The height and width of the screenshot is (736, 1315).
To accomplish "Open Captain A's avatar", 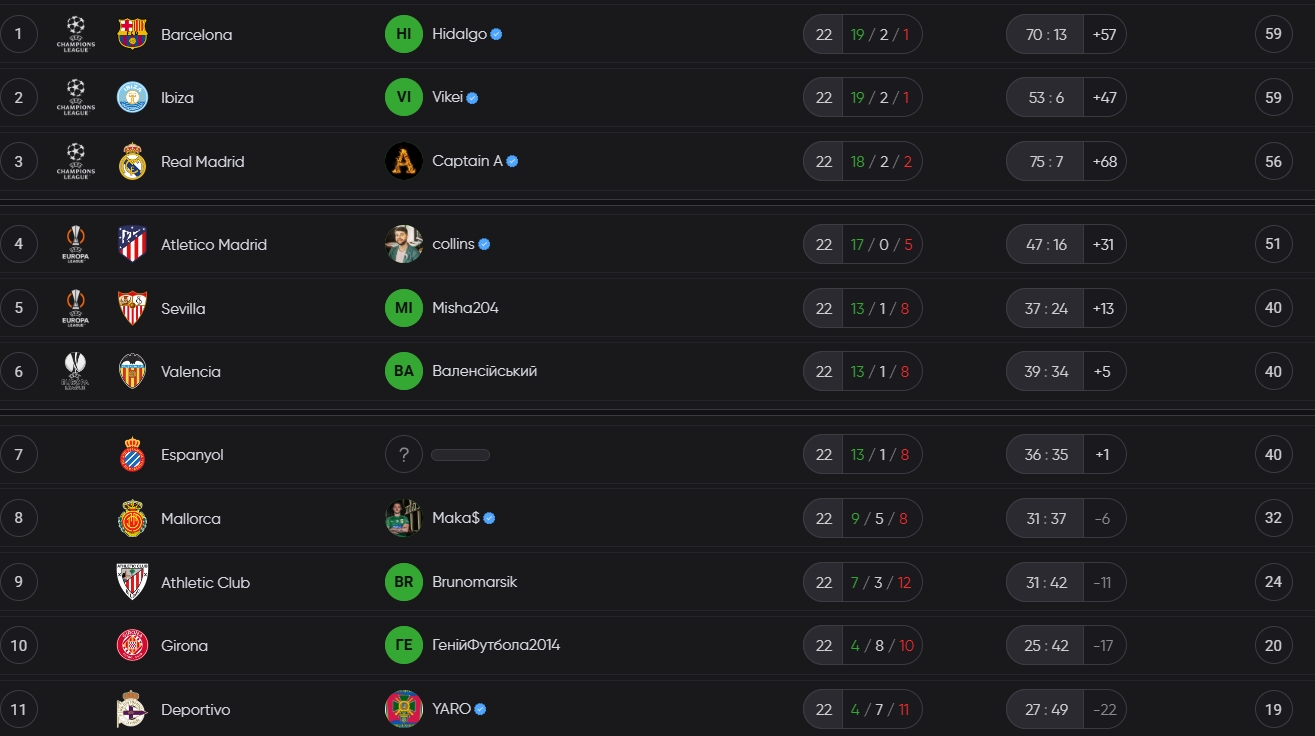I will (x=404, y=161).
